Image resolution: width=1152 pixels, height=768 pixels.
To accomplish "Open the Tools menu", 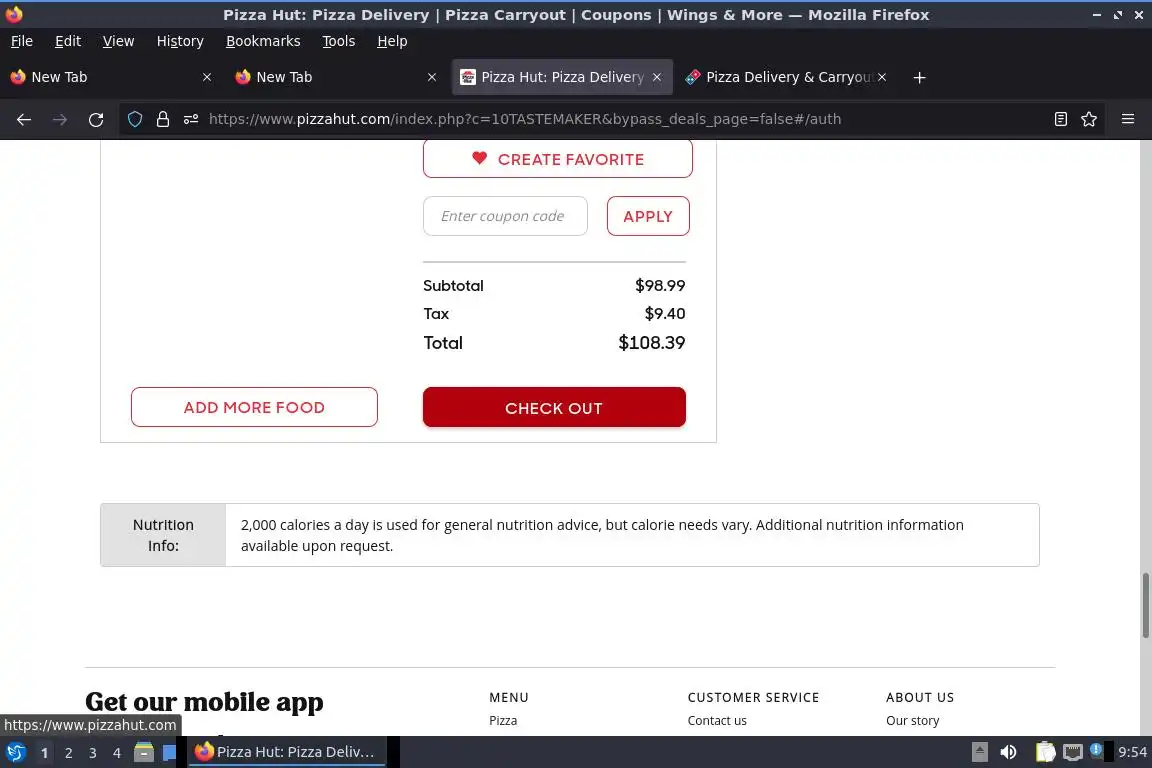I will (339, 41).
